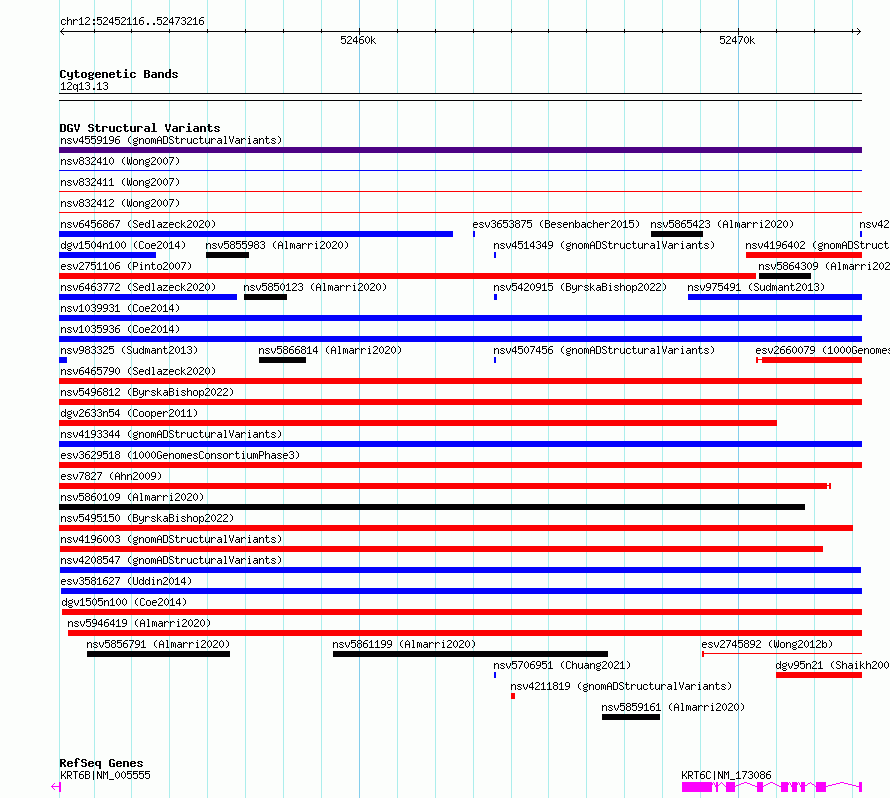Select the nsv5706951 (Chuang2021) label
Viewport: 890px width, 798px height.
click(x=562, y=665)
